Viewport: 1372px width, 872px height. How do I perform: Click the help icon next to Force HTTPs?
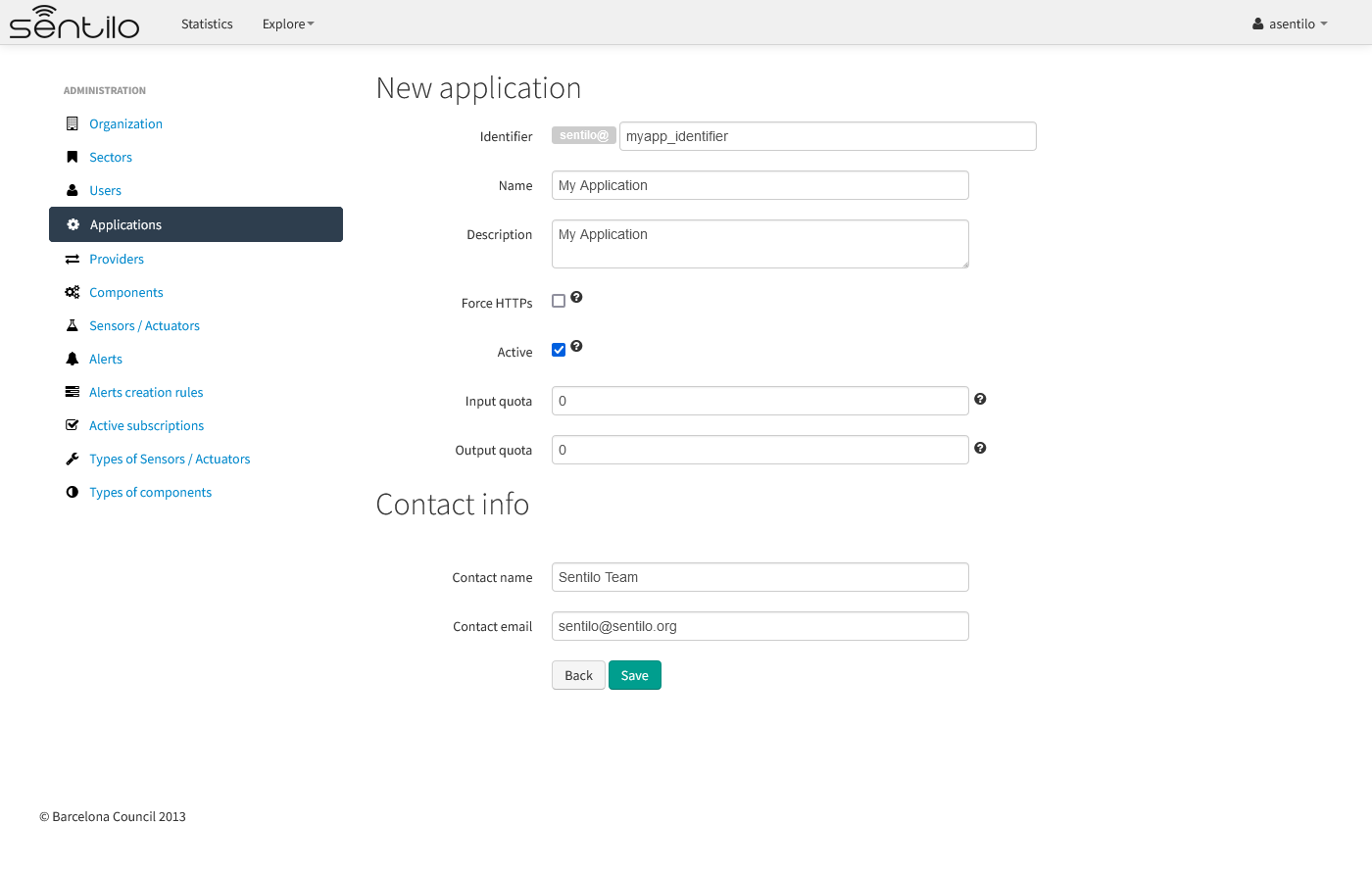tap(576, 297)
